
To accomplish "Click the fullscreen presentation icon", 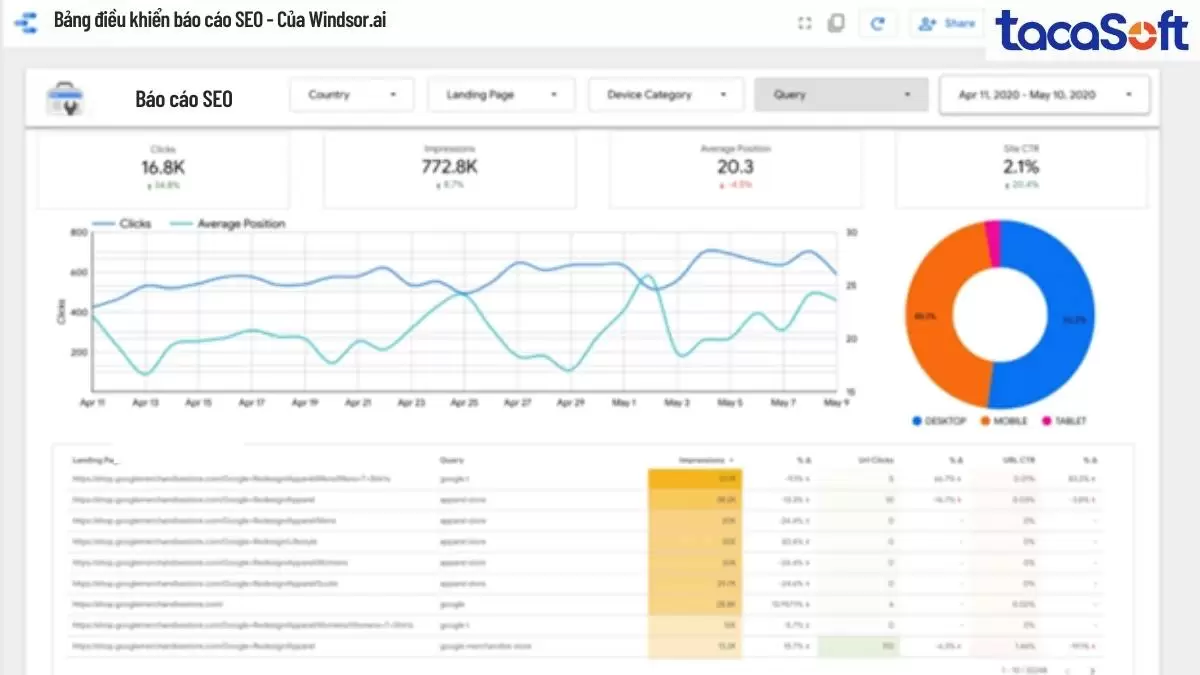I will tap(804, 23).
